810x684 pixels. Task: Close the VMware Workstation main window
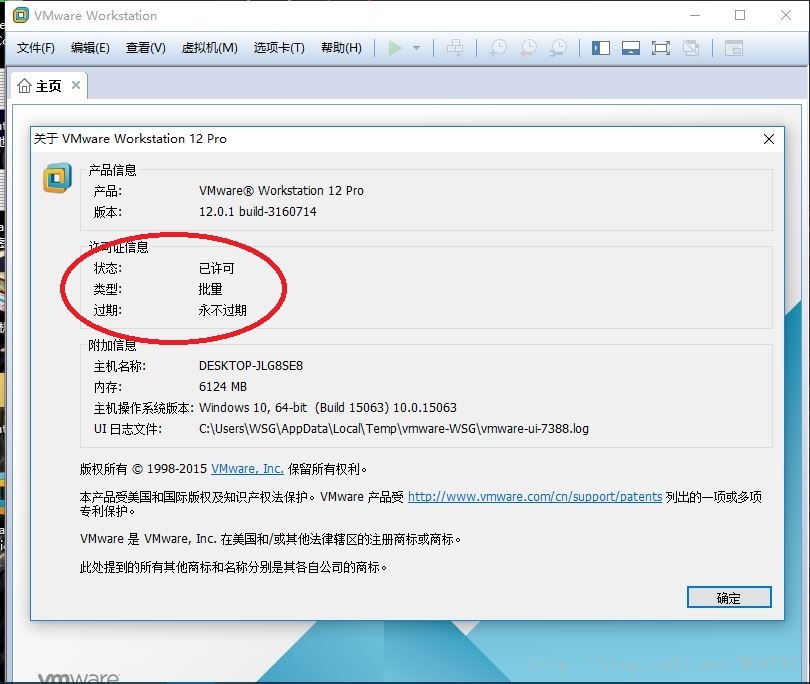pos(786,15)
